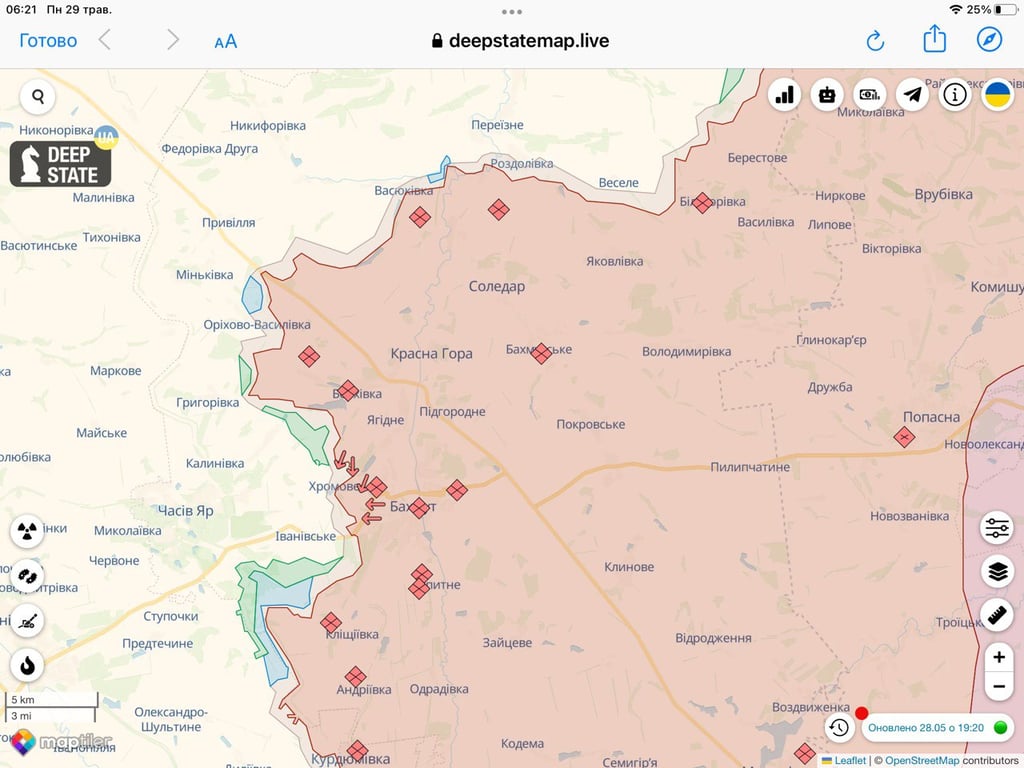The height and width of the screenshot is (768, 1024).
Task: Zoom in with the plus button
Action: pyautogui.click(x=999, y=657)
